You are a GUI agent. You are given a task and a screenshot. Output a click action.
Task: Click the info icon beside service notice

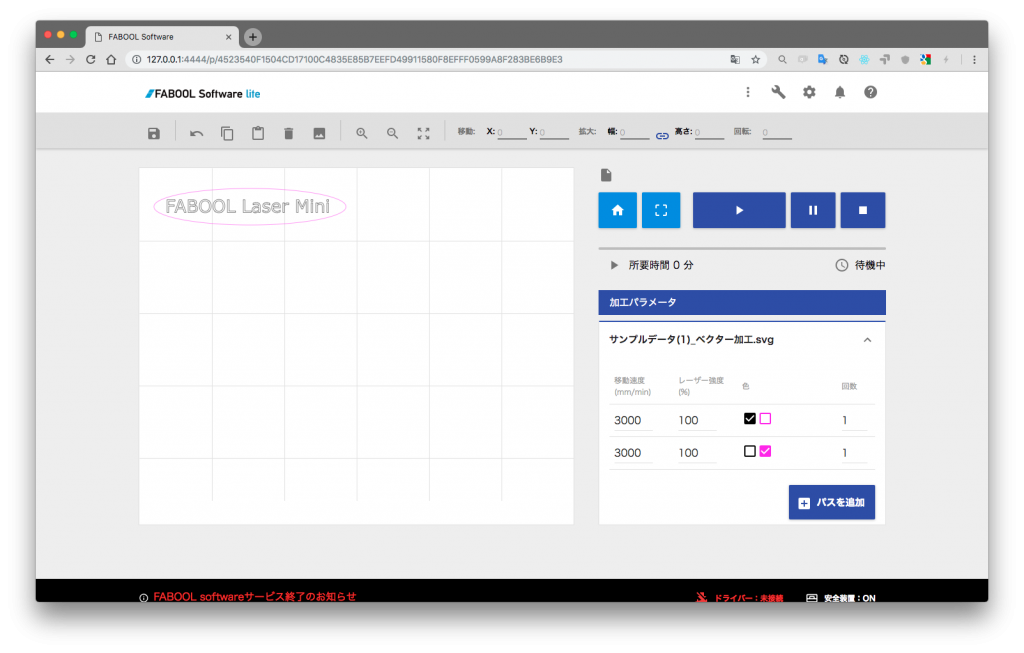(x=144, y=597)
